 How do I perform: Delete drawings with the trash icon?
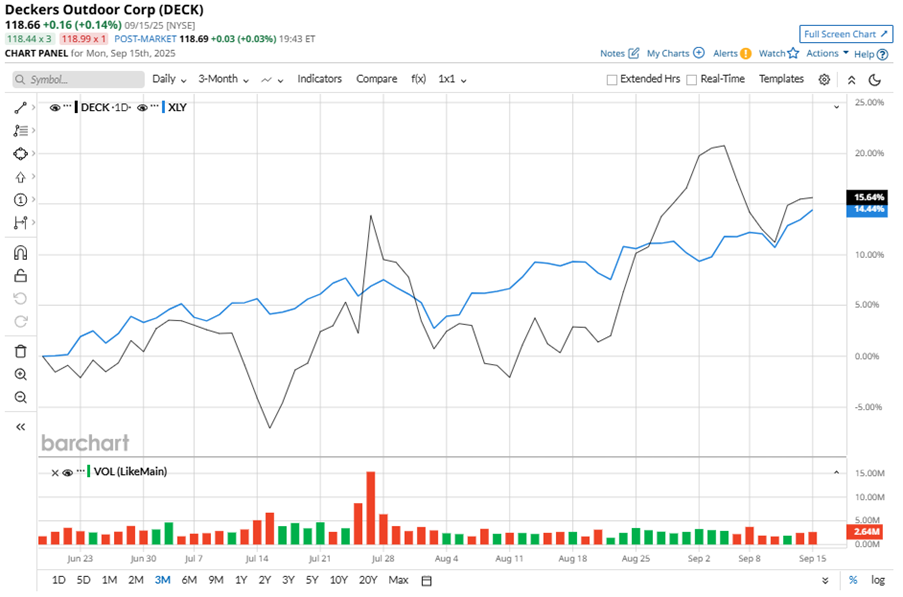20,351
